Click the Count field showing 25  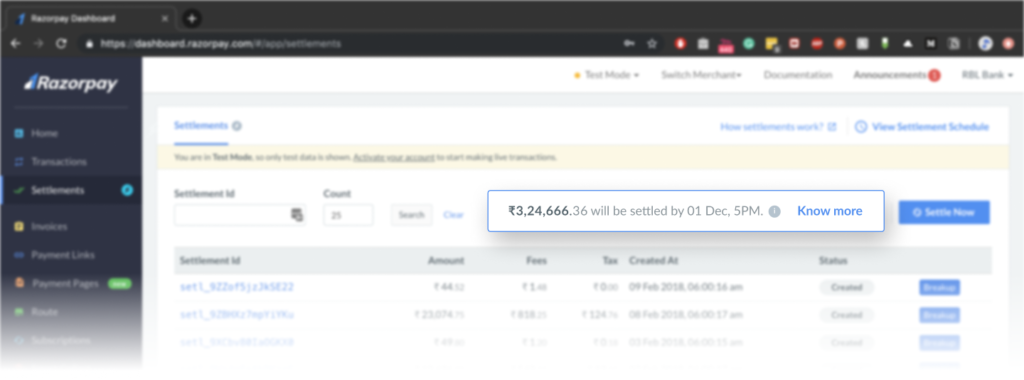348,215
